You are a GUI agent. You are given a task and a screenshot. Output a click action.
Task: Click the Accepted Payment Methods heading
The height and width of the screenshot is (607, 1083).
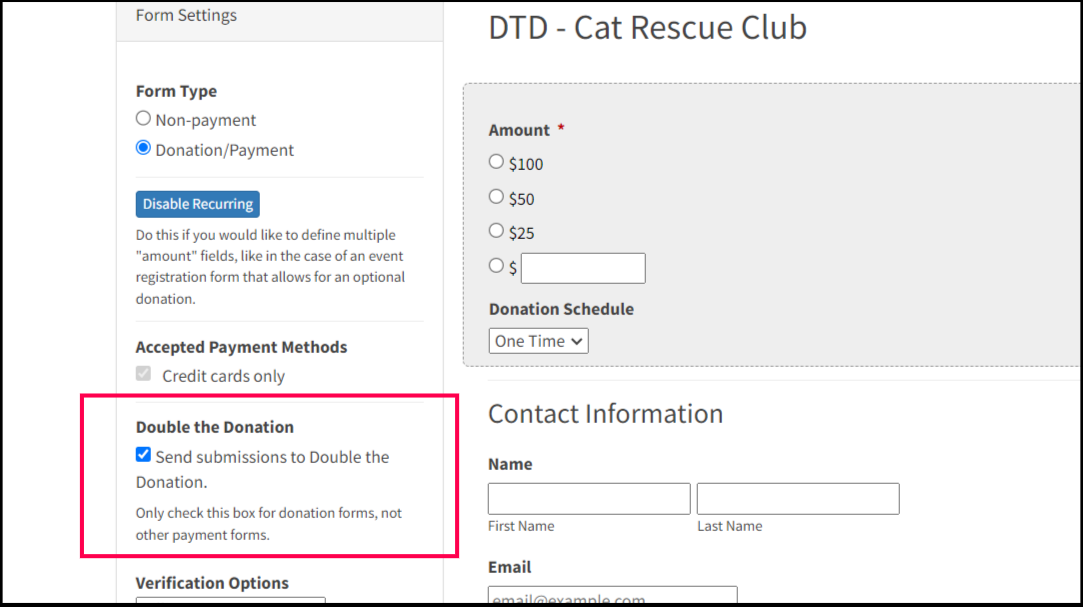241,347
